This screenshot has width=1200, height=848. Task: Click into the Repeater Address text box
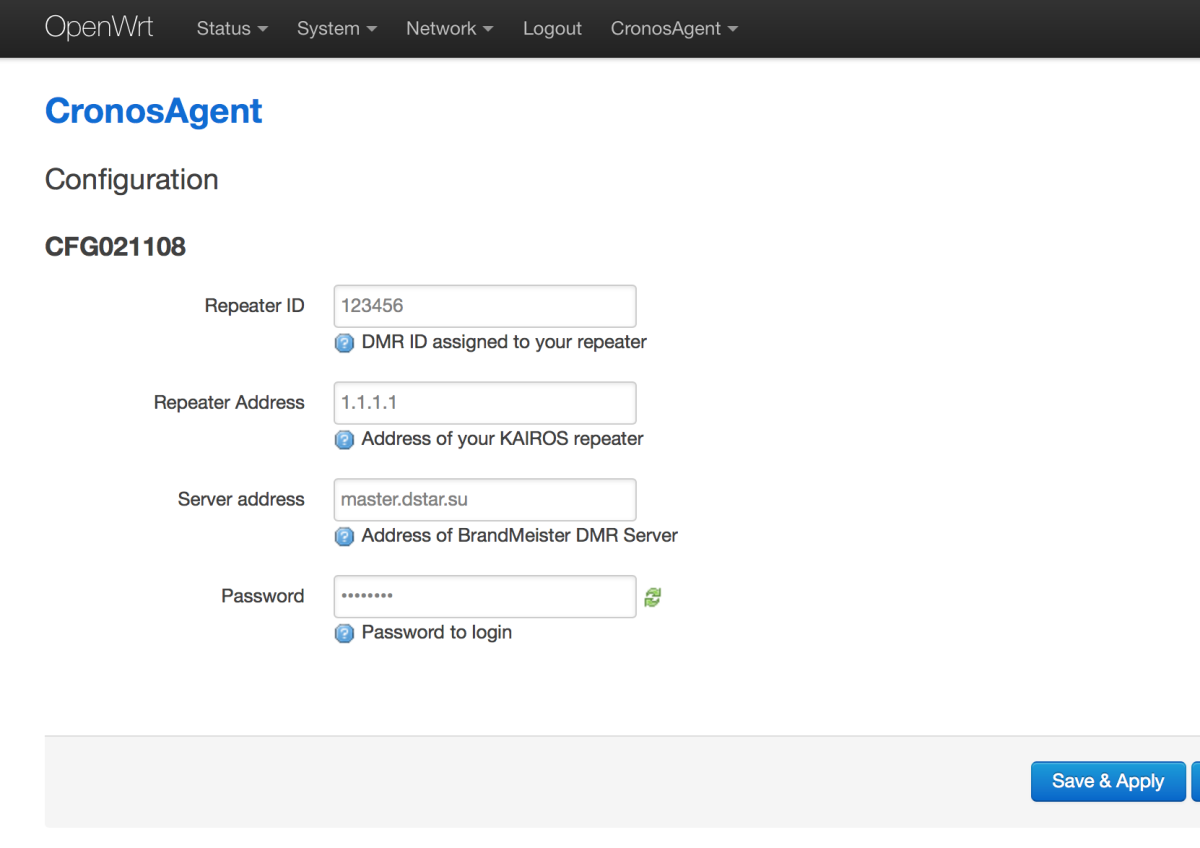pyautogui.click(x=485, y=403)
